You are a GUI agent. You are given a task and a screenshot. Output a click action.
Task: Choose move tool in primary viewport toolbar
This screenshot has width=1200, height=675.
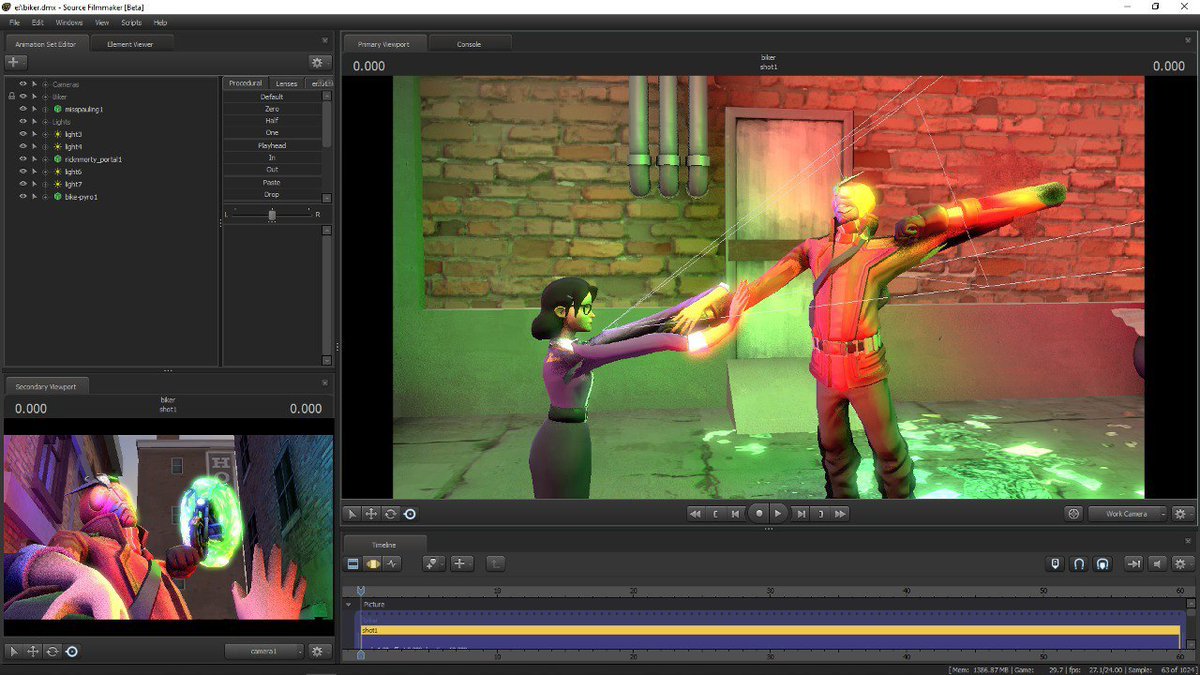(371, 513)
